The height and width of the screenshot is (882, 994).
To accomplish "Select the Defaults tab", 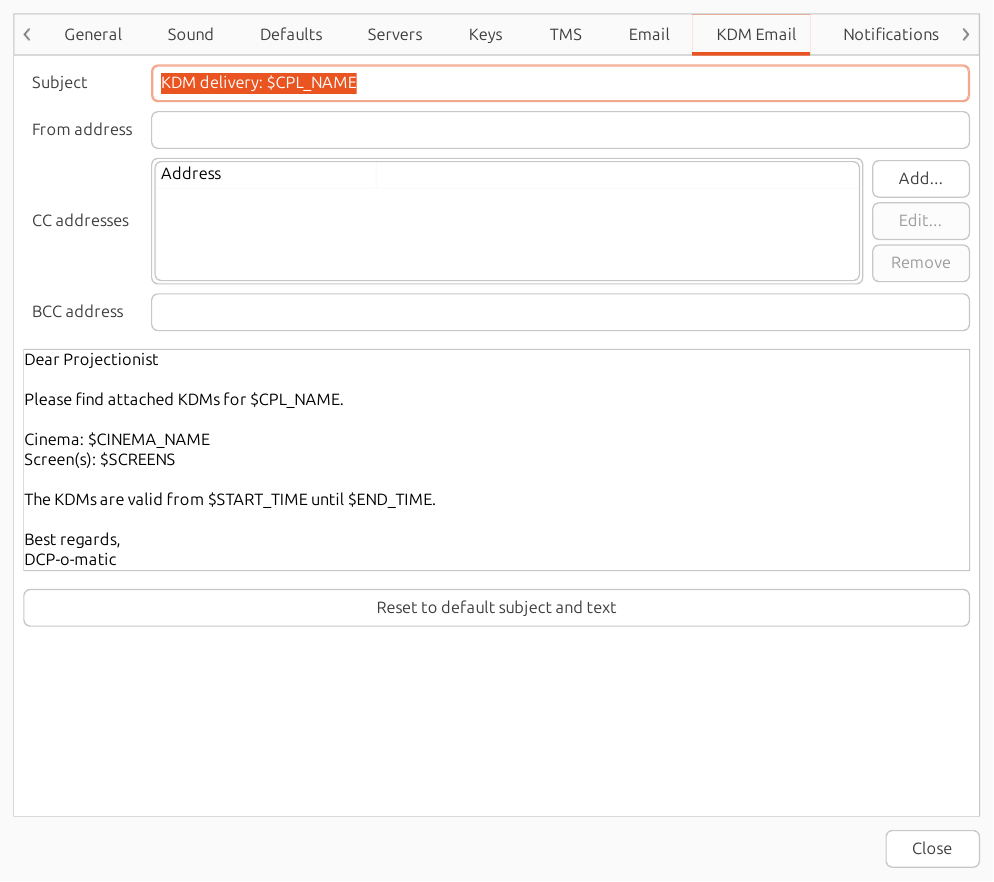I will (x=291, y=34).
